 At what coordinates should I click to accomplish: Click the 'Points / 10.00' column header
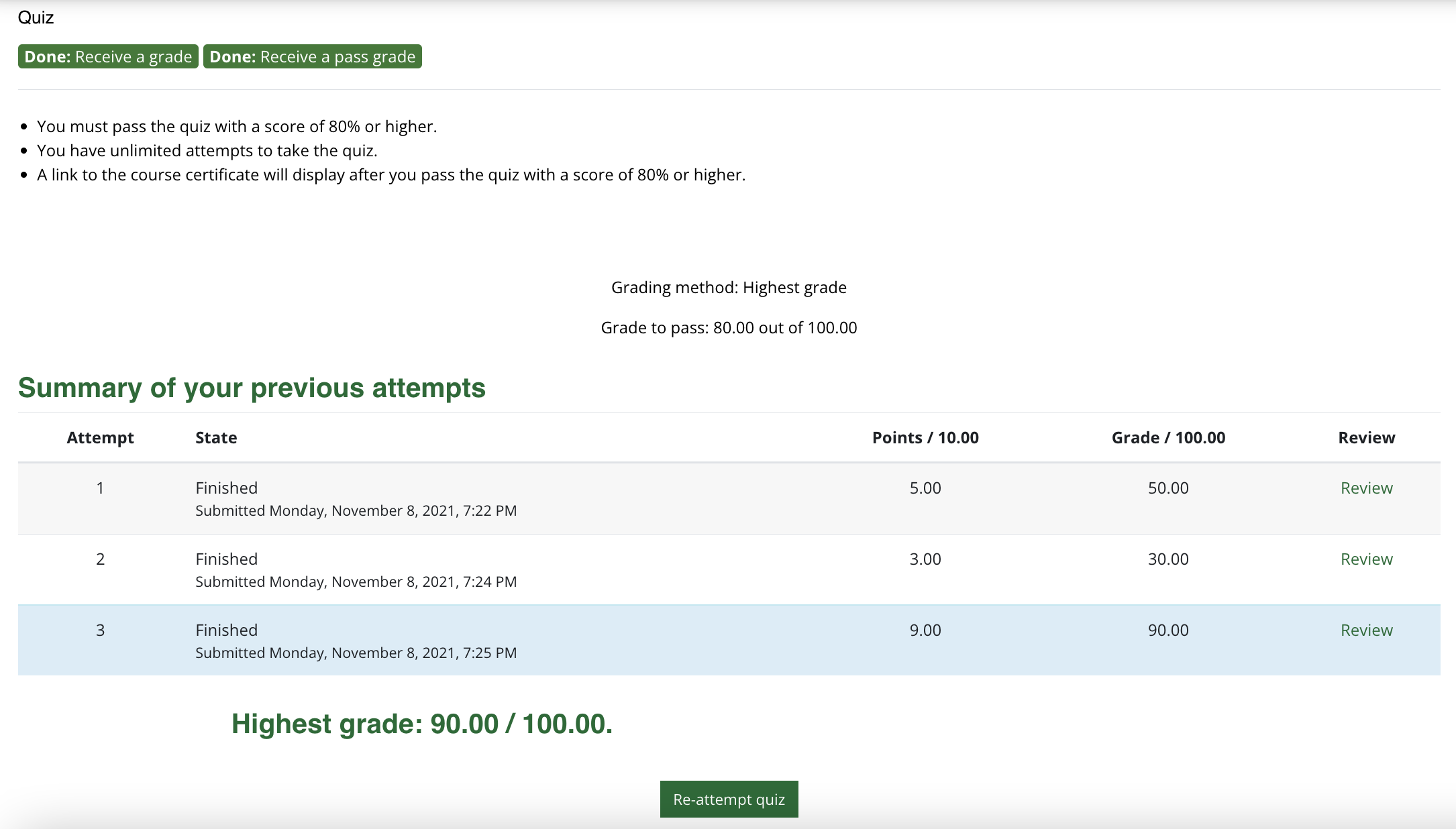[925, 437]
